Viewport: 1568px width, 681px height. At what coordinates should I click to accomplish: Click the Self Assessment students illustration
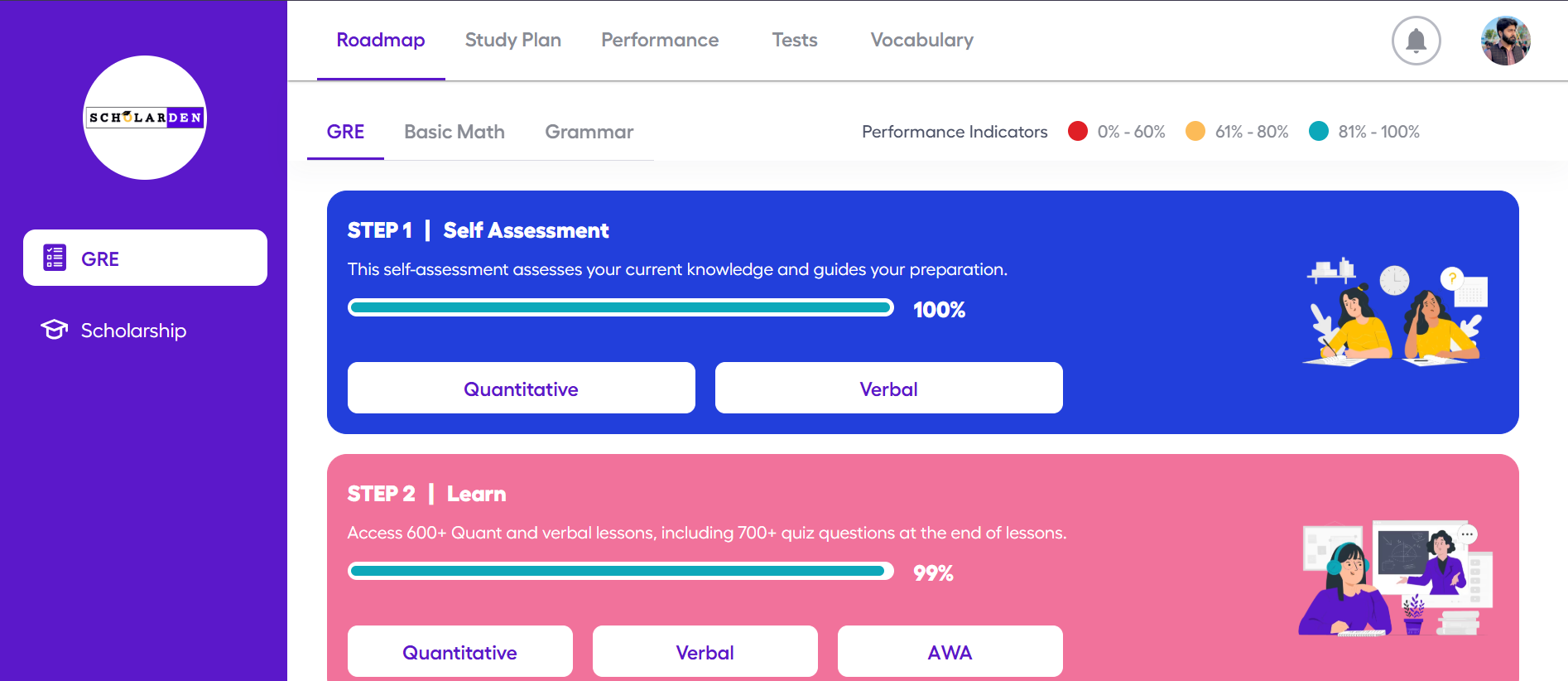click(x=1396, y=313)
